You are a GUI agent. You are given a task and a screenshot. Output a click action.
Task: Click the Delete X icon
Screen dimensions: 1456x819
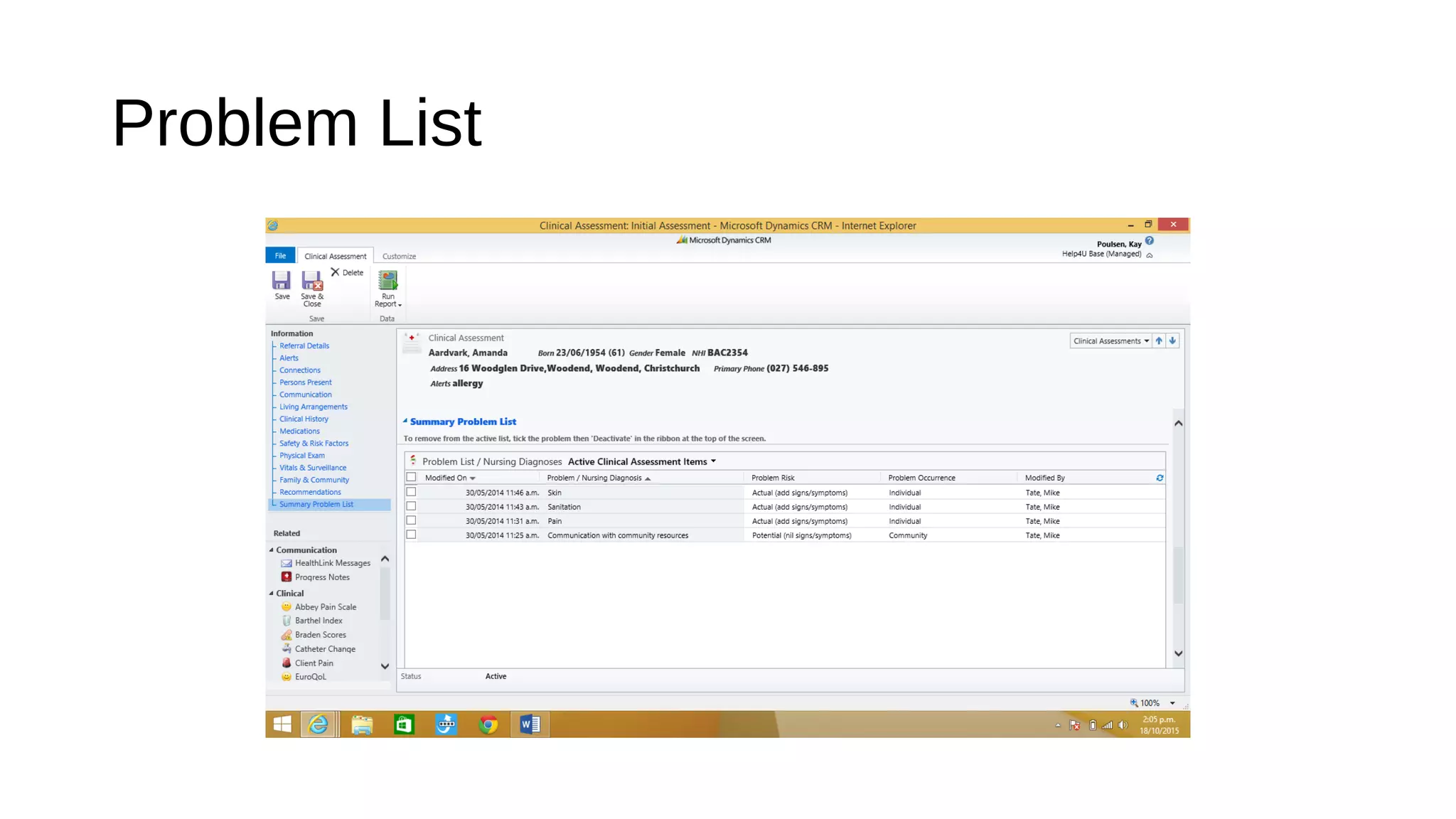[x=335, y=272]
